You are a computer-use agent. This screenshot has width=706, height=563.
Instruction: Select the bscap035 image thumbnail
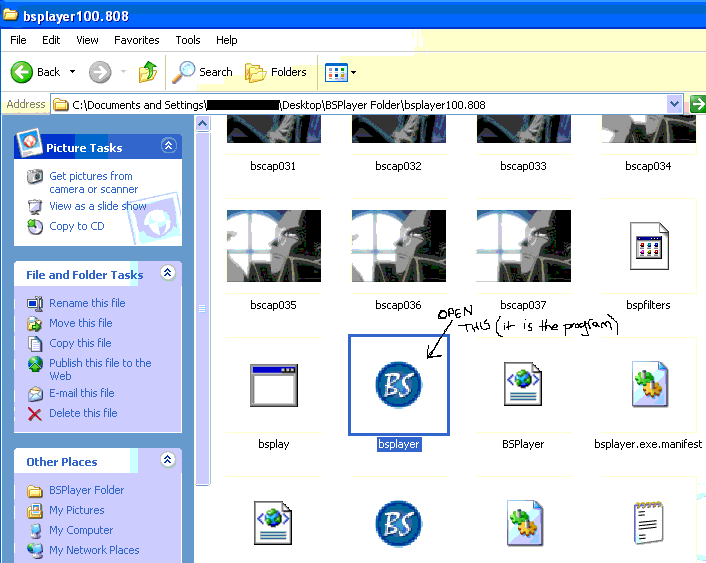[274, 246]
